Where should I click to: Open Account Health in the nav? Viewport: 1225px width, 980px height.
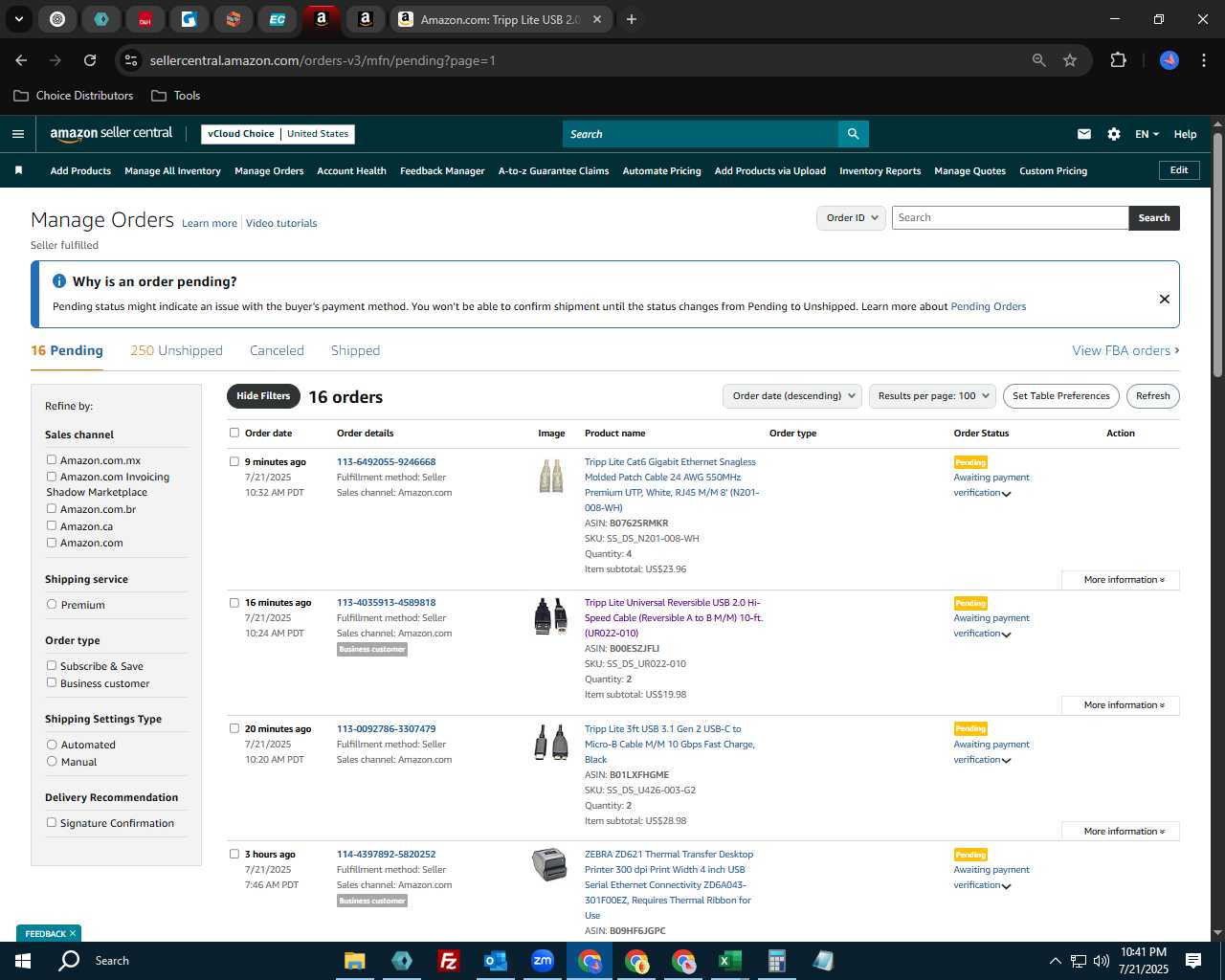pos(351,171)
